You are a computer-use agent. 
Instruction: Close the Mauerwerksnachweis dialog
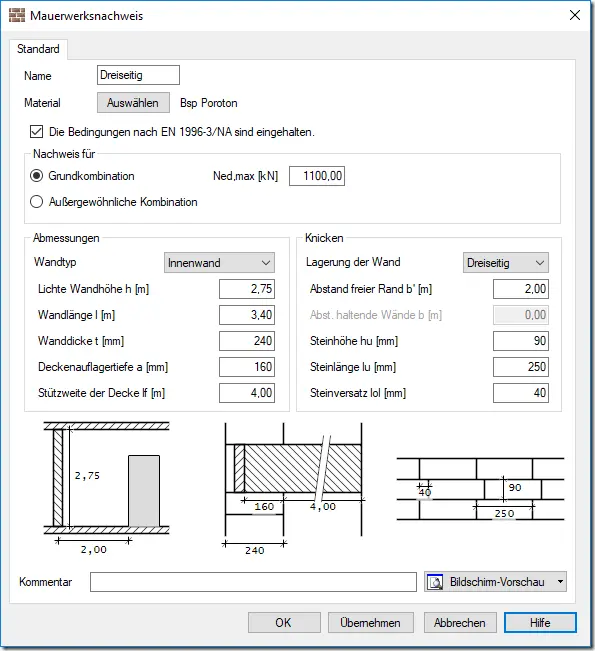[575, 15]
